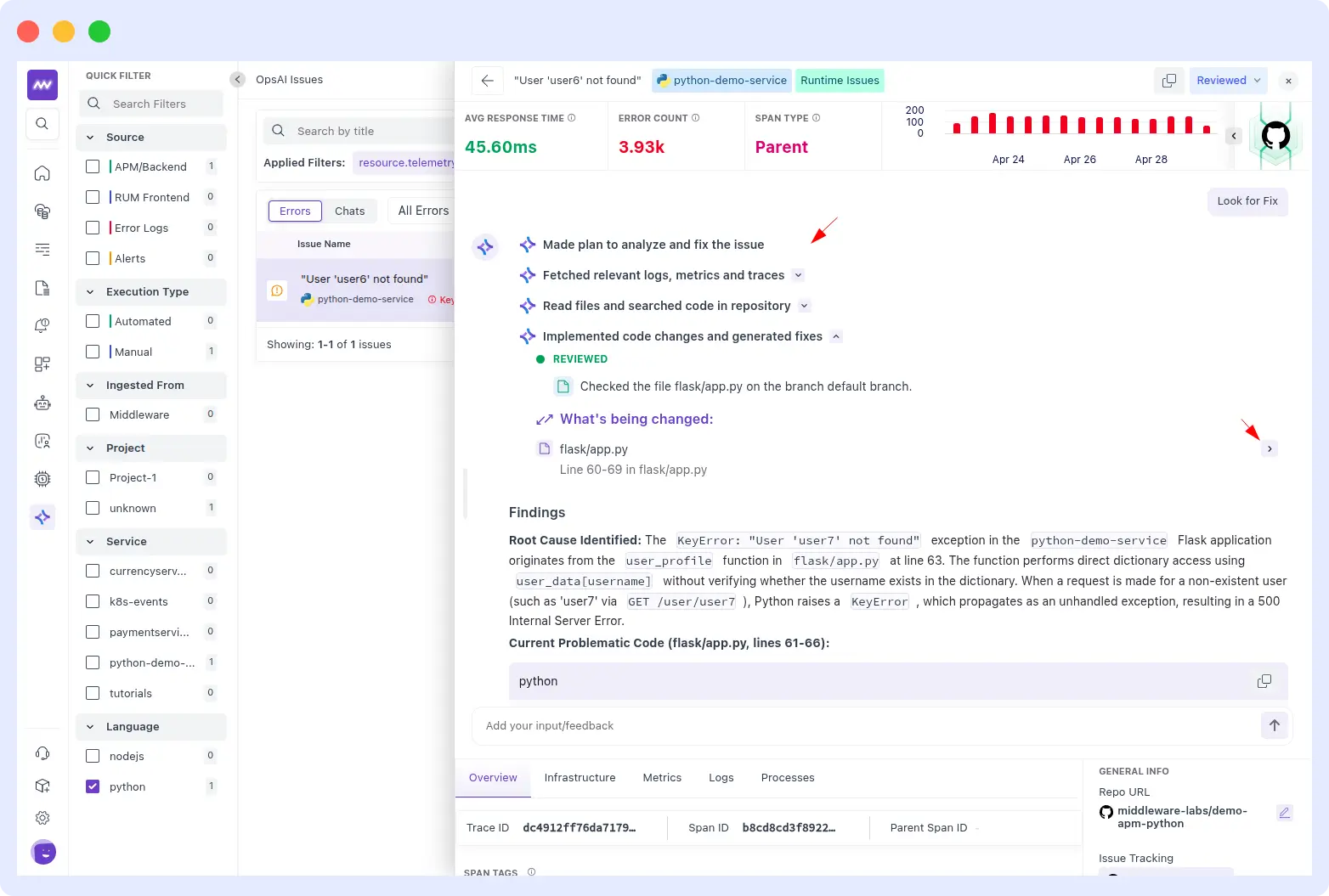Screen dimensions: 1329x896
Task: Collapse the Service filter section
Action: click(x=89, y=541)
